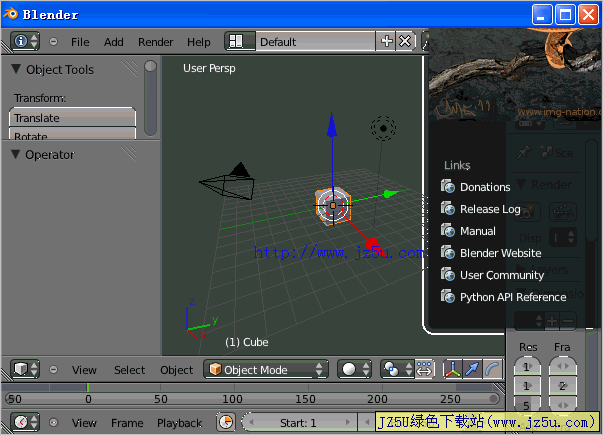Image resolution: width=603 pixels, height=435 pixels.
Task: Click the green Y axis manipulator arrow
Action: point(391,193)
